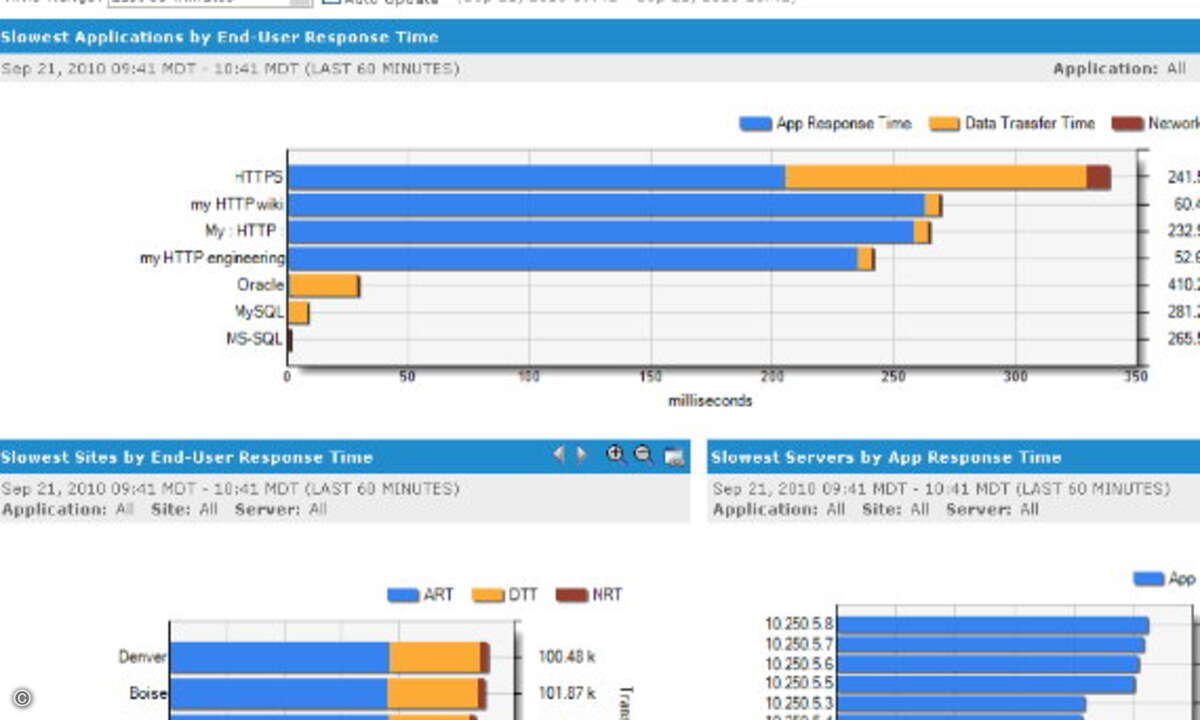Click the Data Transfer Time legend swatch
1200x720 pixels.
coord(944,124)
